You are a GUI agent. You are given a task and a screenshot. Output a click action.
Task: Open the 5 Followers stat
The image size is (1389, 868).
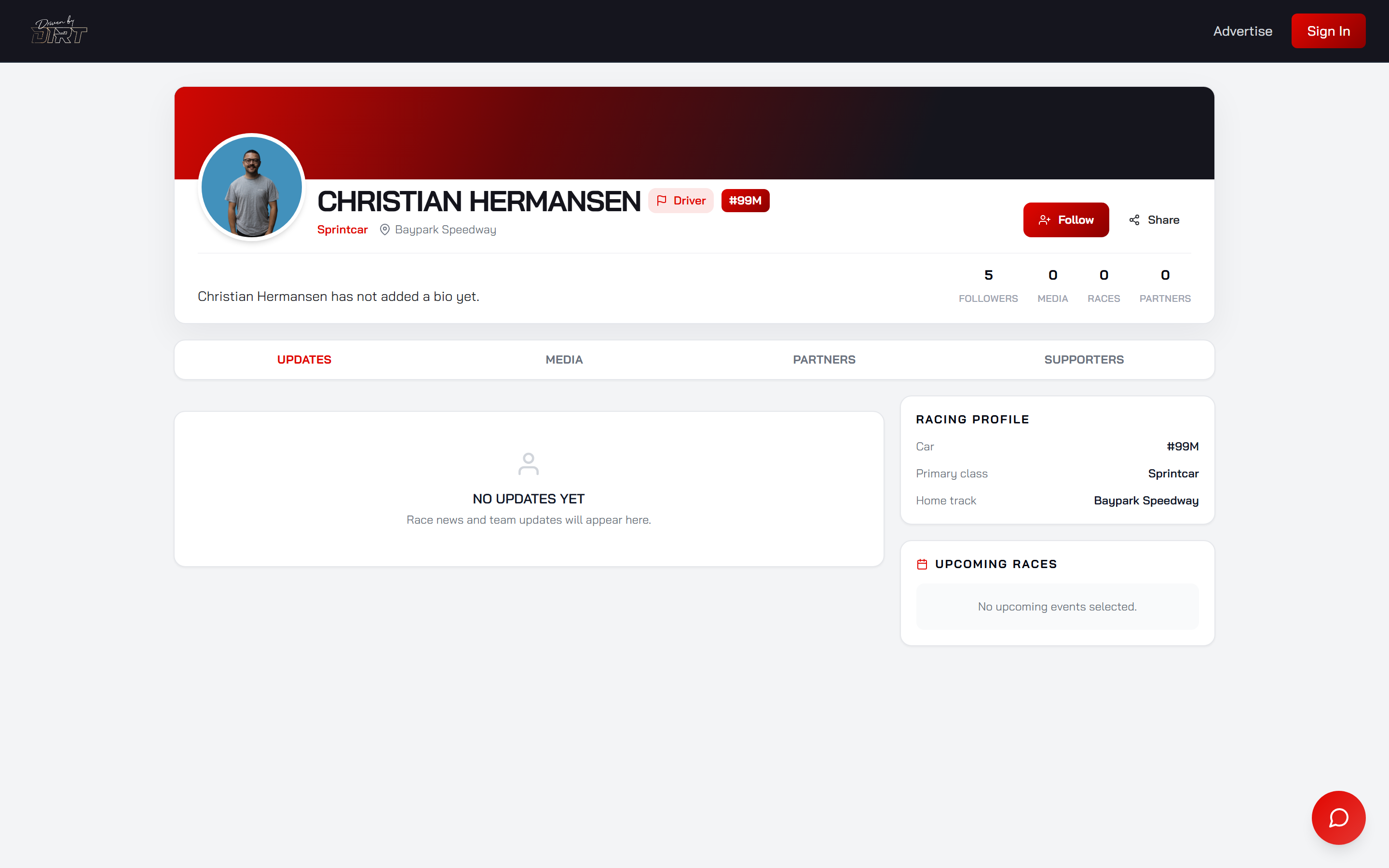pos(988,285)
